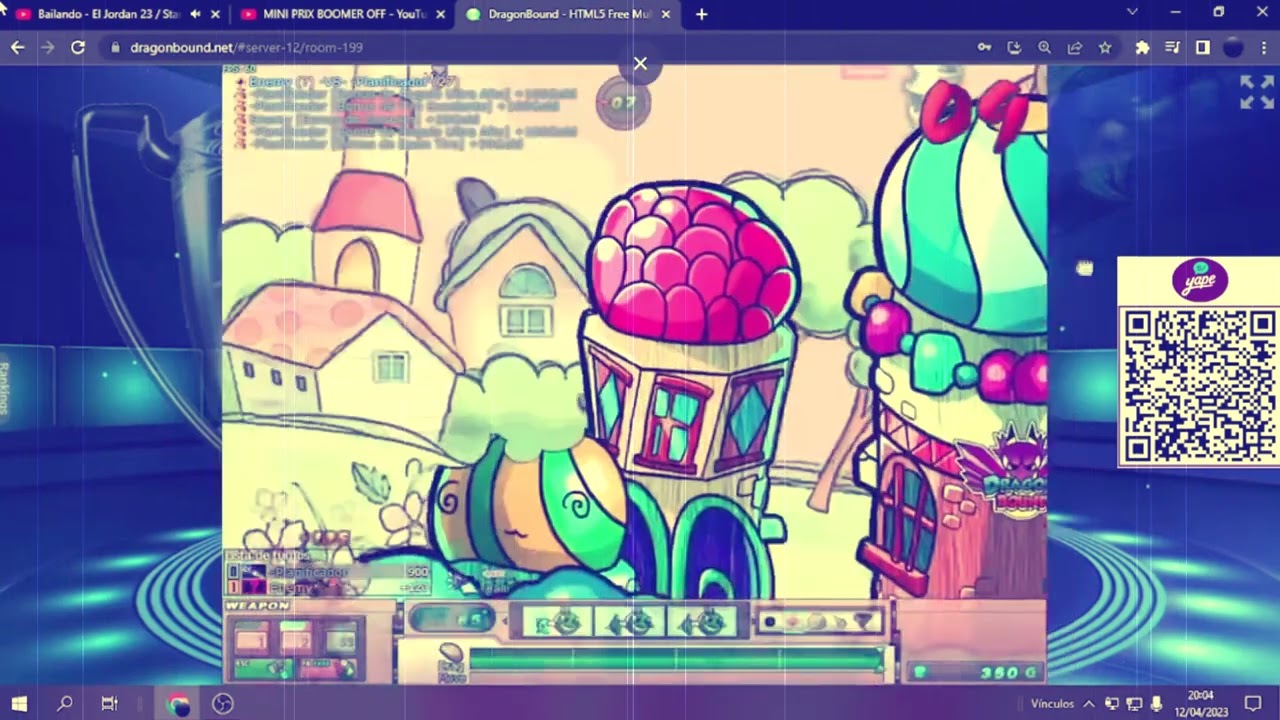Click the microphone tray icon
The image size is (1280, 720).
(1157, 703)
